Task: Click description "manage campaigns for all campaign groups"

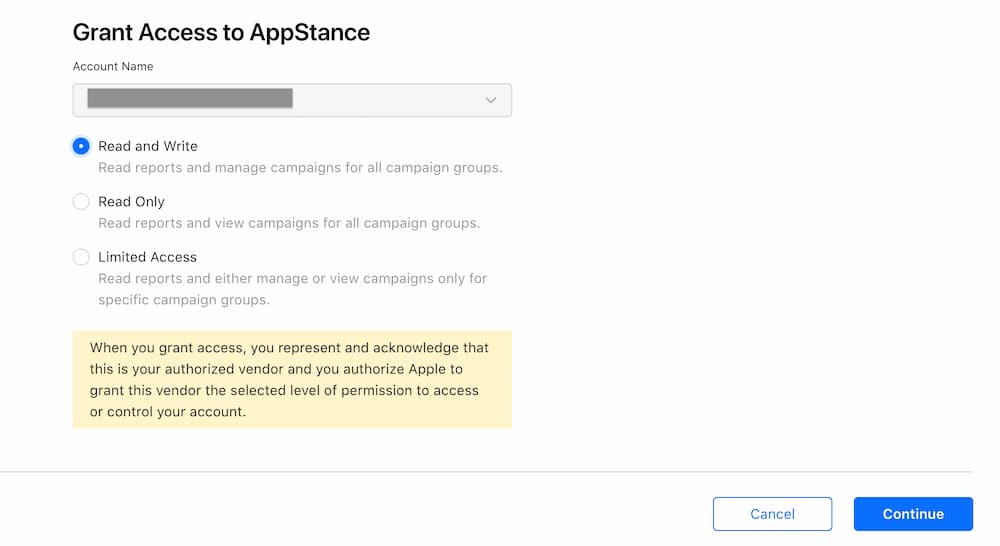Action: point(300,168)
